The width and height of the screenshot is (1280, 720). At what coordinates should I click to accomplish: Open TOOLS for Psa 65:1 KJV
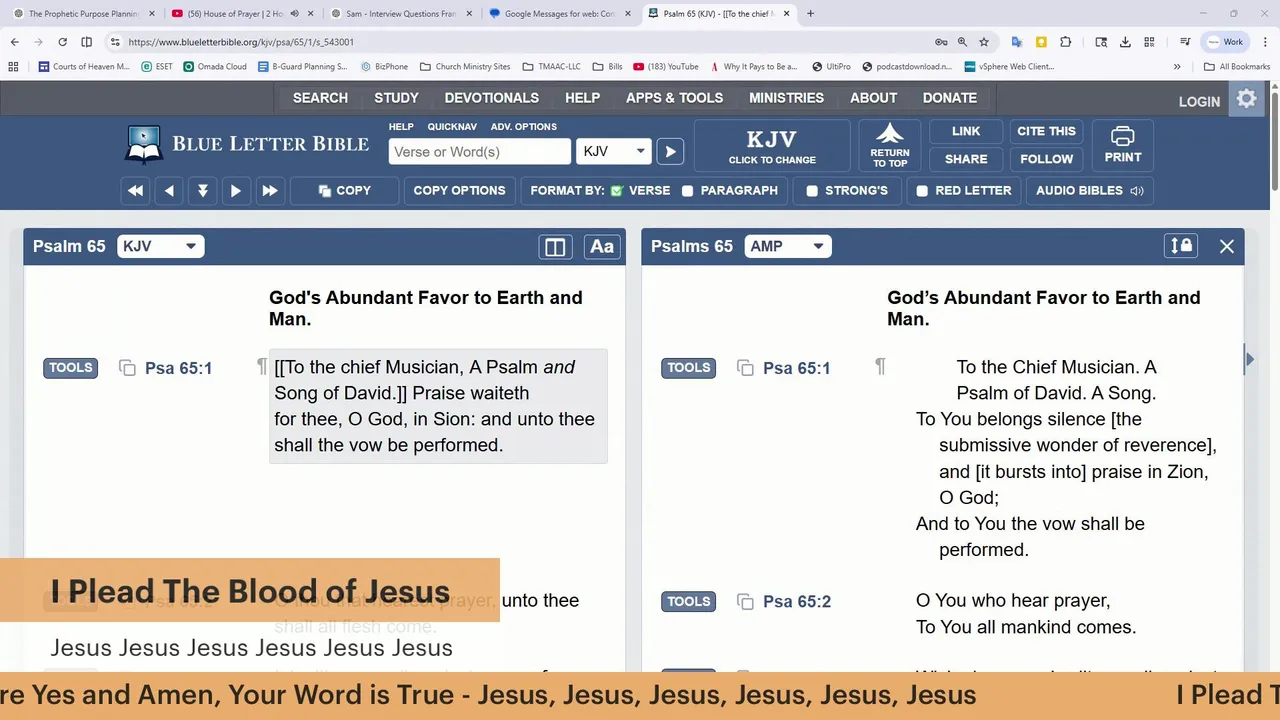point(71,368)
